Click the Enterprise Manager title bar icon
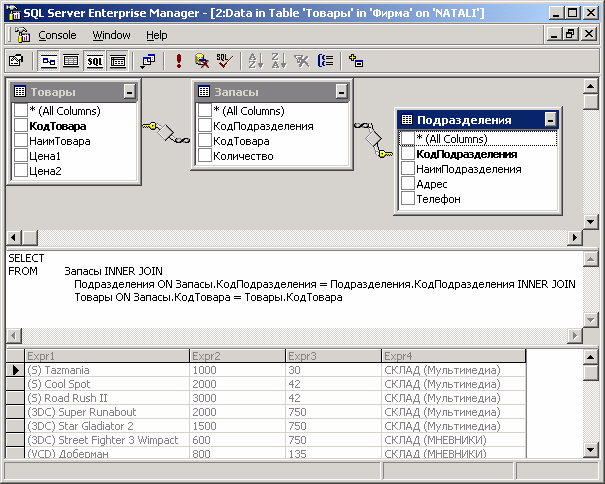 tap(14, 13)
